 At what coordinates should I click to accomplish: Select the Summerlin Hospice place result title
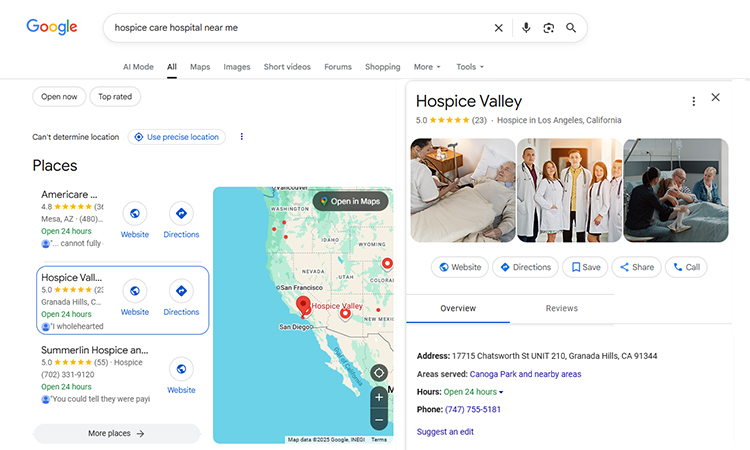(x=95, y=350)
